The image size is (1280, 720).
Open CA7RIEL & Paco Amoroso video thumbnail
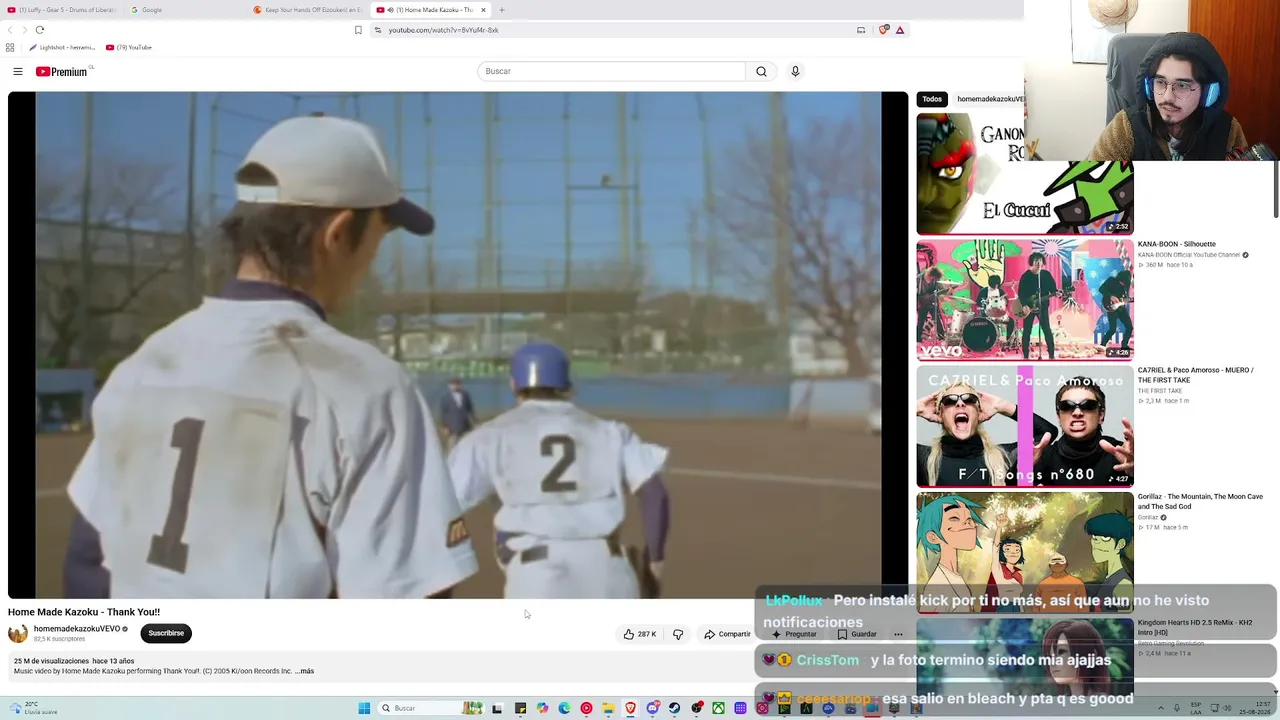tap(1025, 426)
